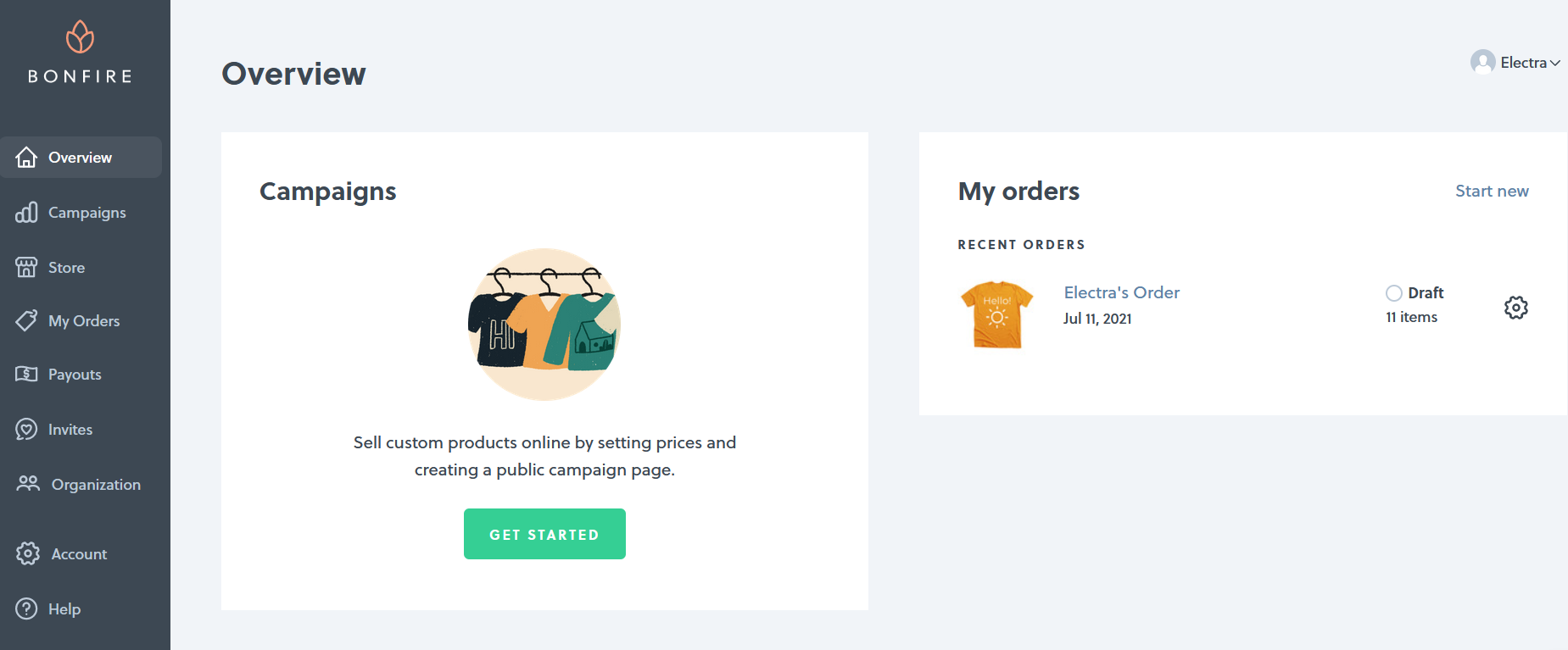This screenshot has width=1568, height=650.
Task: Open order settings gear for Electra's Order
Action: [x=1515, y=307]
